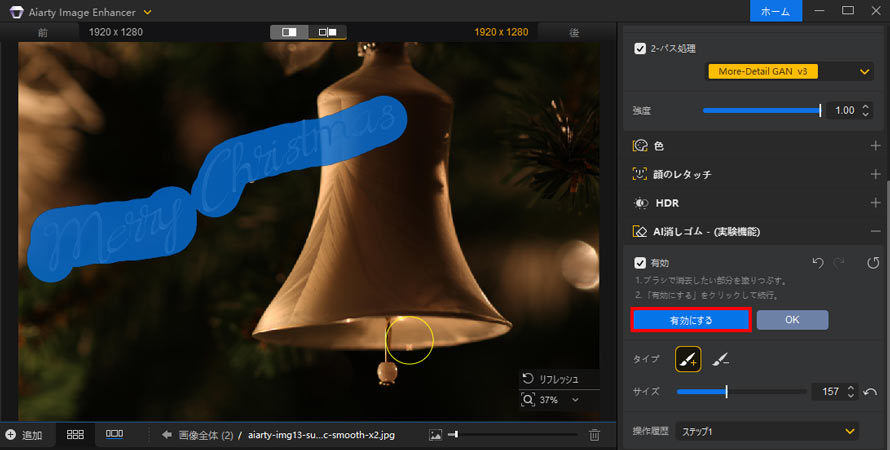Click the 画像全体 (2) breadcrumb

click(206, 435)
